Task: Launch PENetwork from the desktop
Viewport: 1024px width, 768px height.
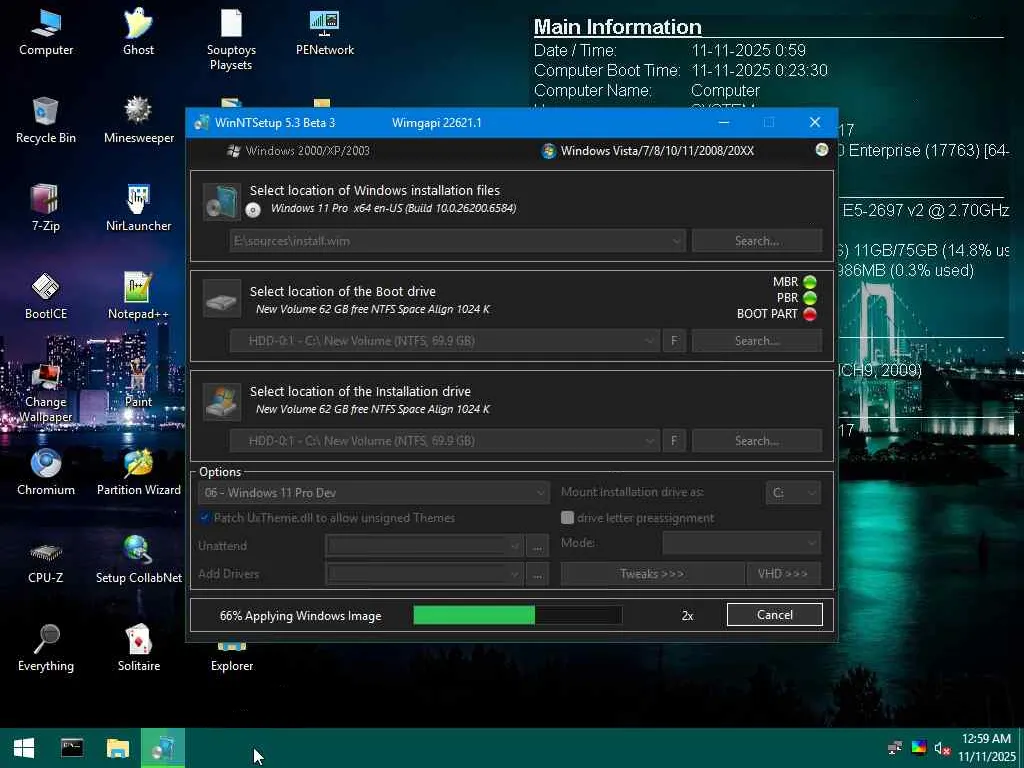Action: coord(325,33)
